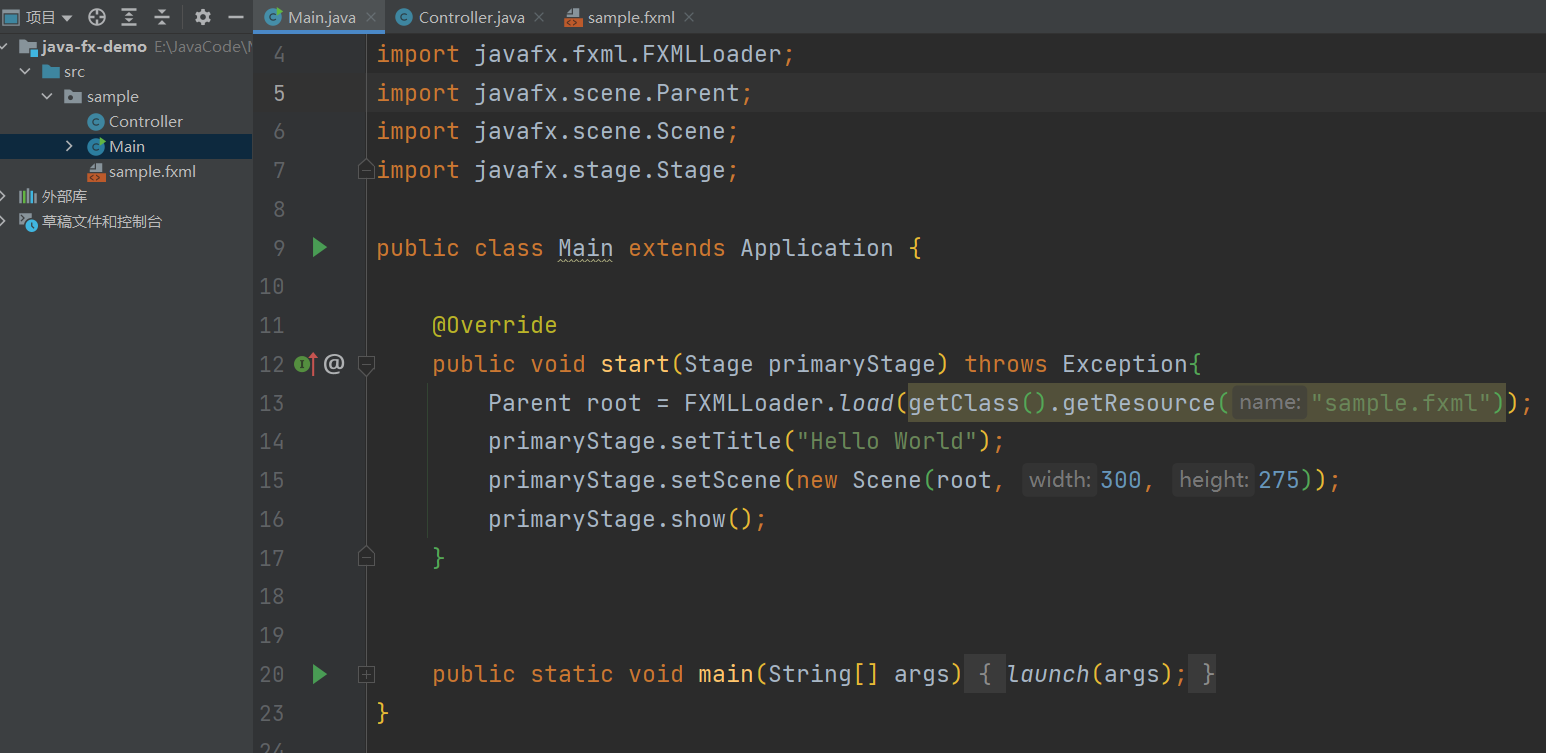Collapse the src folder node

pos(25,72)
